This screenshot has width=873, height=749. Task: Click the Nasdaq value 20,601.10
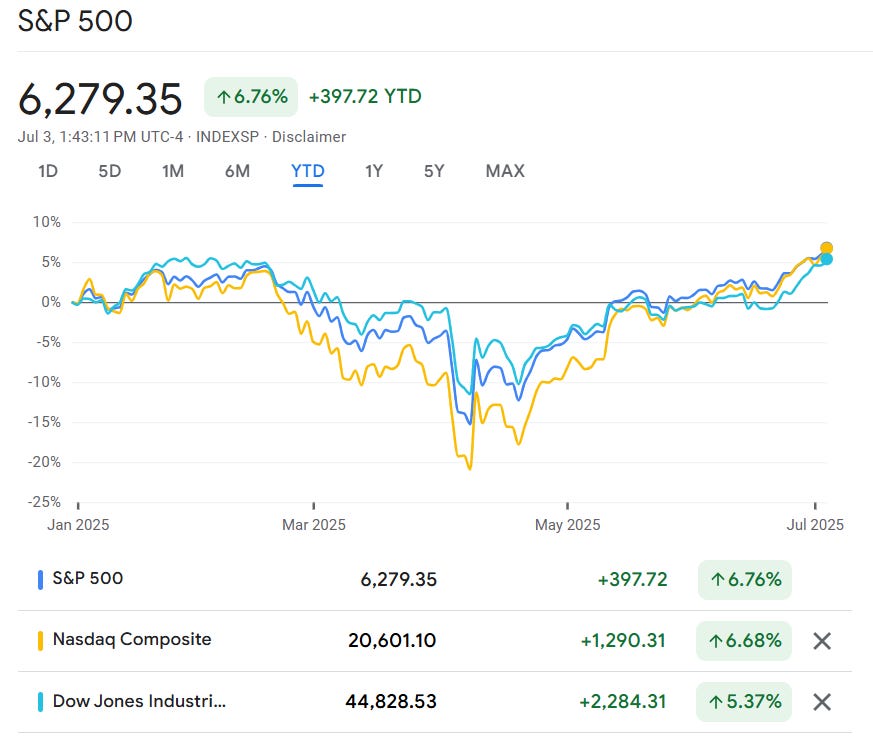392,641
